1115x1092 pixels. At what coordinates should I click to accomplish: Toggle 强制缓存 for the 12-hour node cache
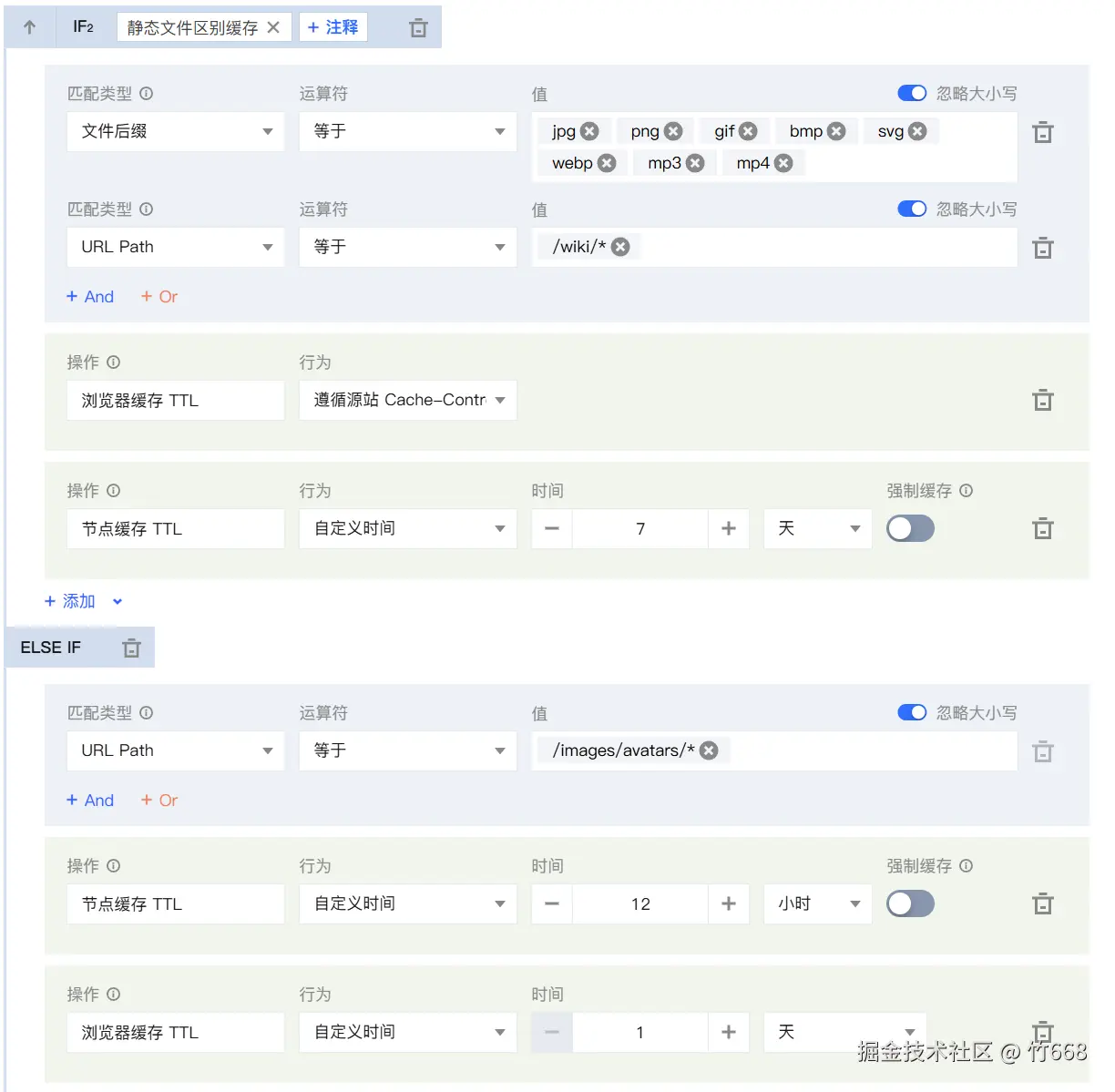911,903
